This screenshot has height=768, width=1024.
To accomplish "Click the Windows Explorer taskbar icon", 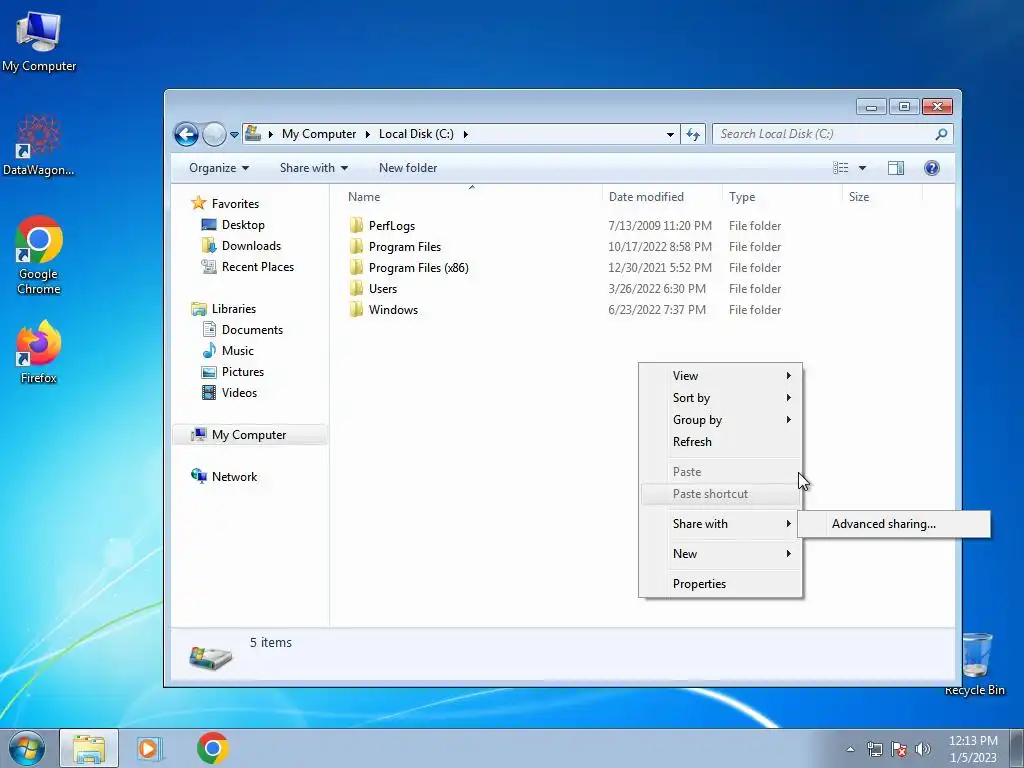I will click(89, 748).
